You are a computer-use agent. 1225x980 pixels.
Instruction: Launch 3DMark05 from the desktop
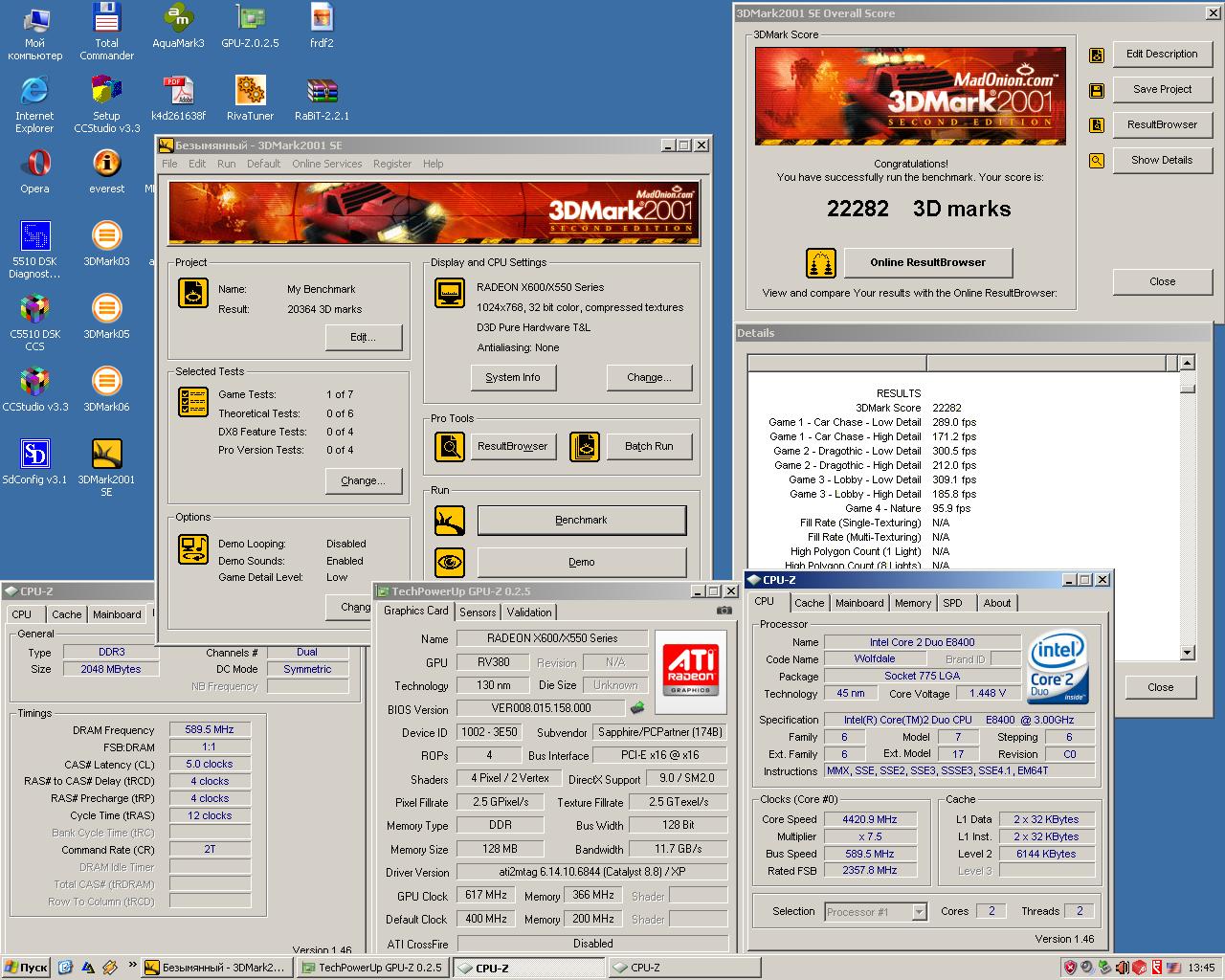point(106,316)
